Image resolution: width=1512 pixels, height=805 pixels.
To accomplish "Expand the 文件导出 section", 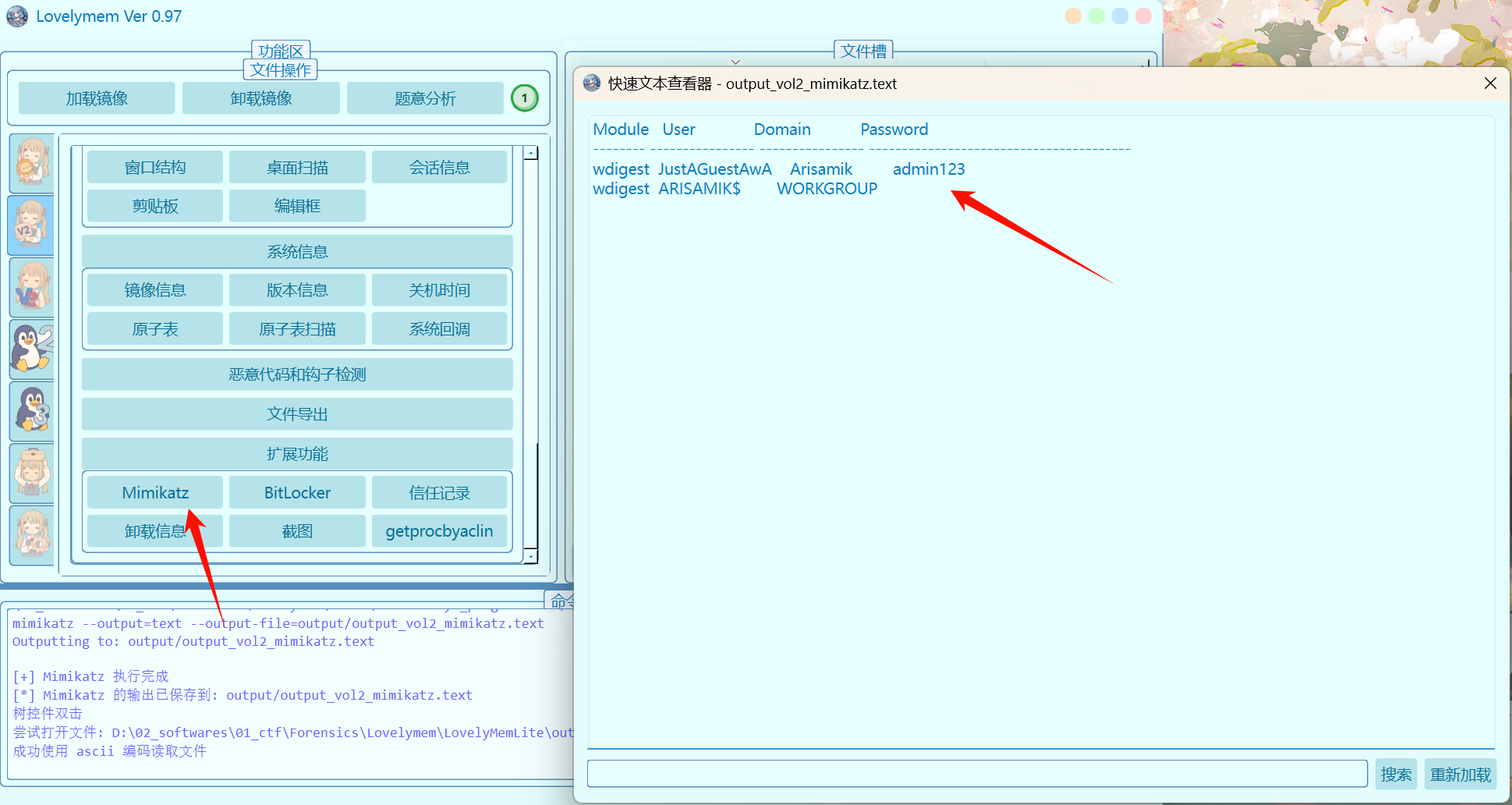I will [297, 414].
